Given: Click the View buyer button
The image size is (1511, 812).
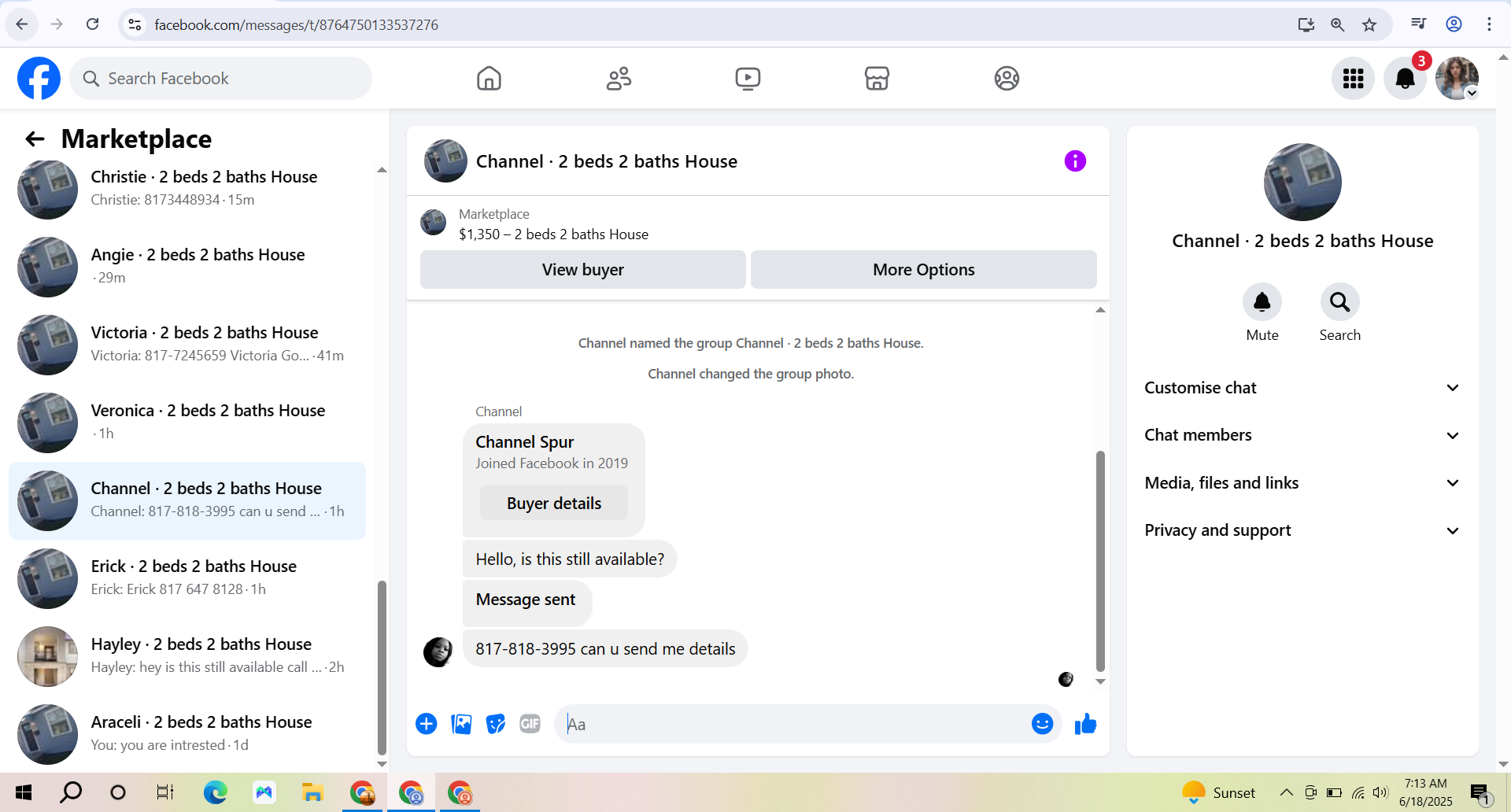Looking at the screenshot, I should tap(582, 270).
